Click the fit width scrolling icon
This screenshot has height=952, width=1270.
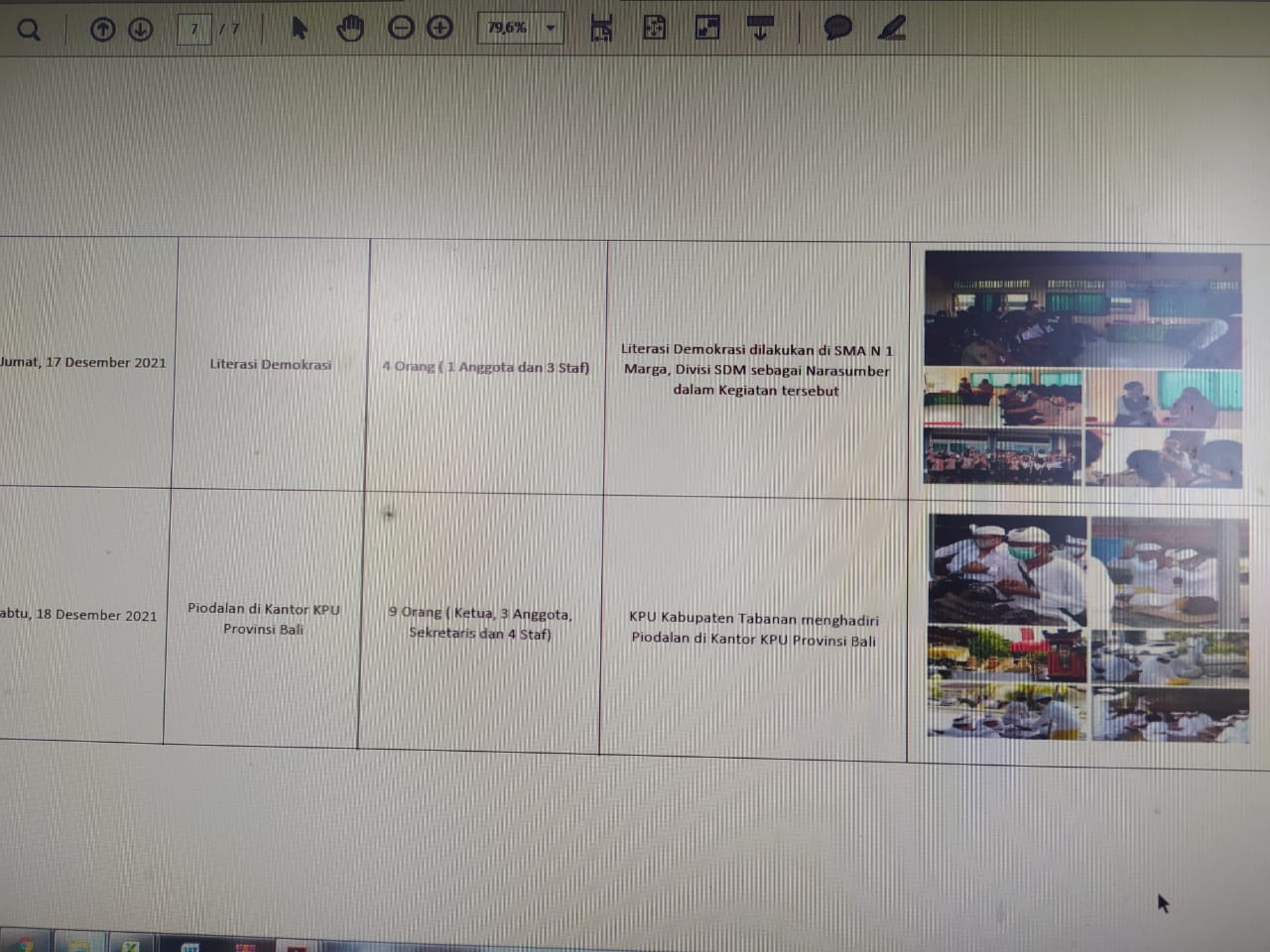[x=601, y=29]
